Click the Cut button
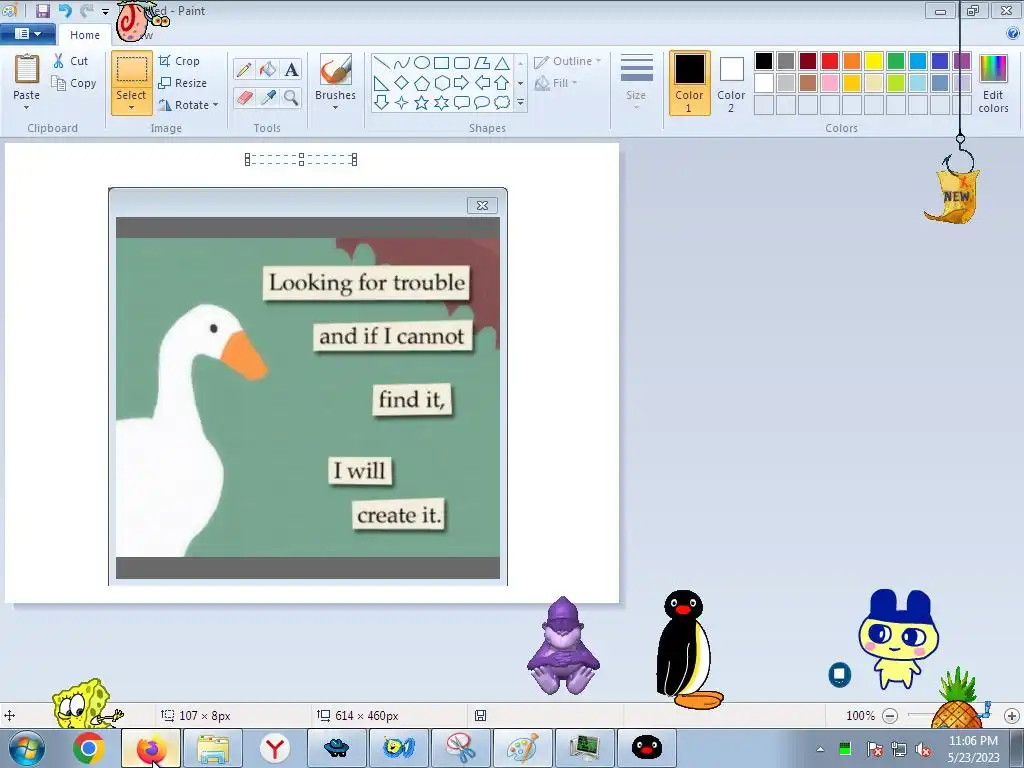This screenshot has height=768, width=1024. pyautogui.click(x=71, y=61)
